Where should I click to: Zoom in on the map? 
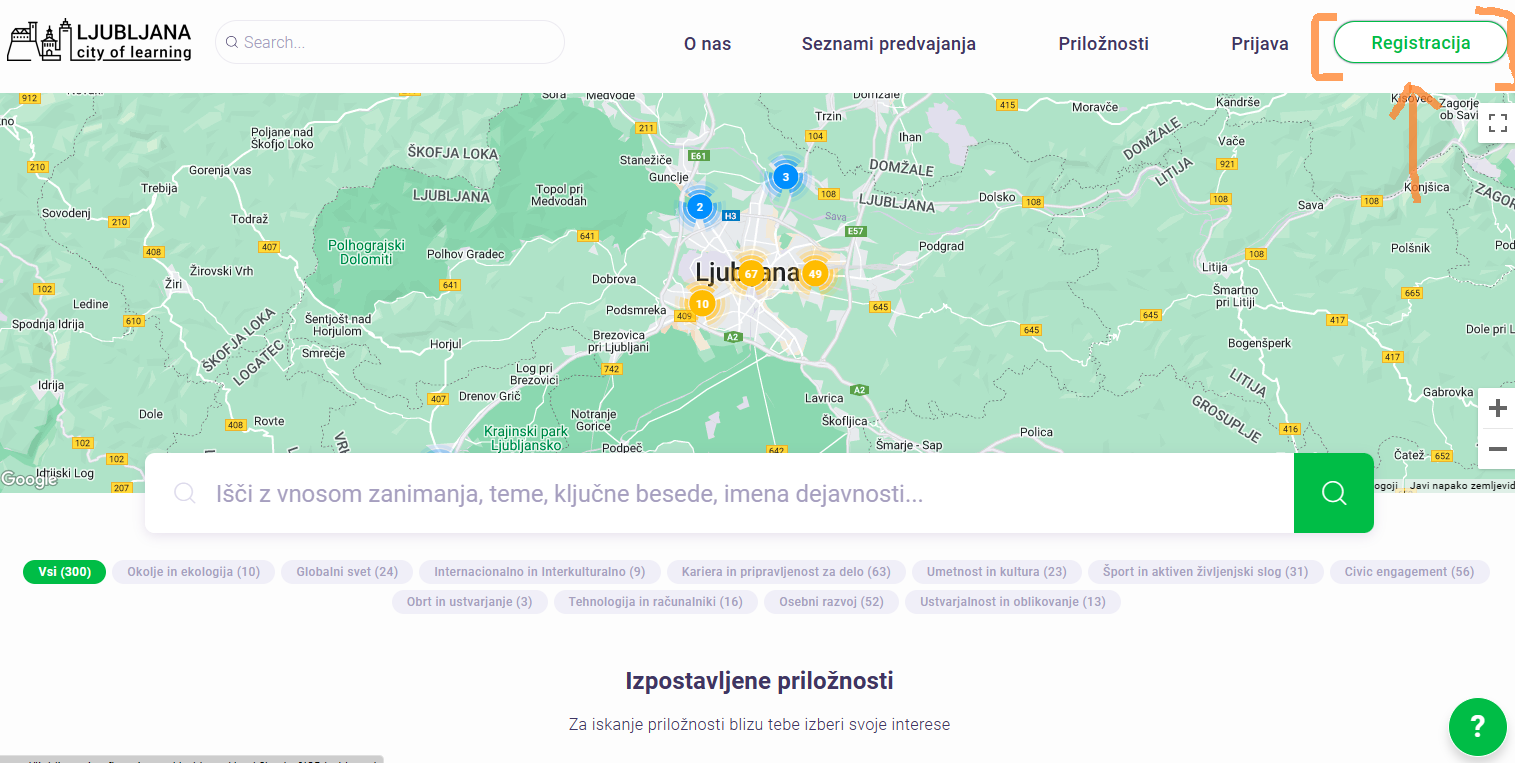(x=1497, y=408)
